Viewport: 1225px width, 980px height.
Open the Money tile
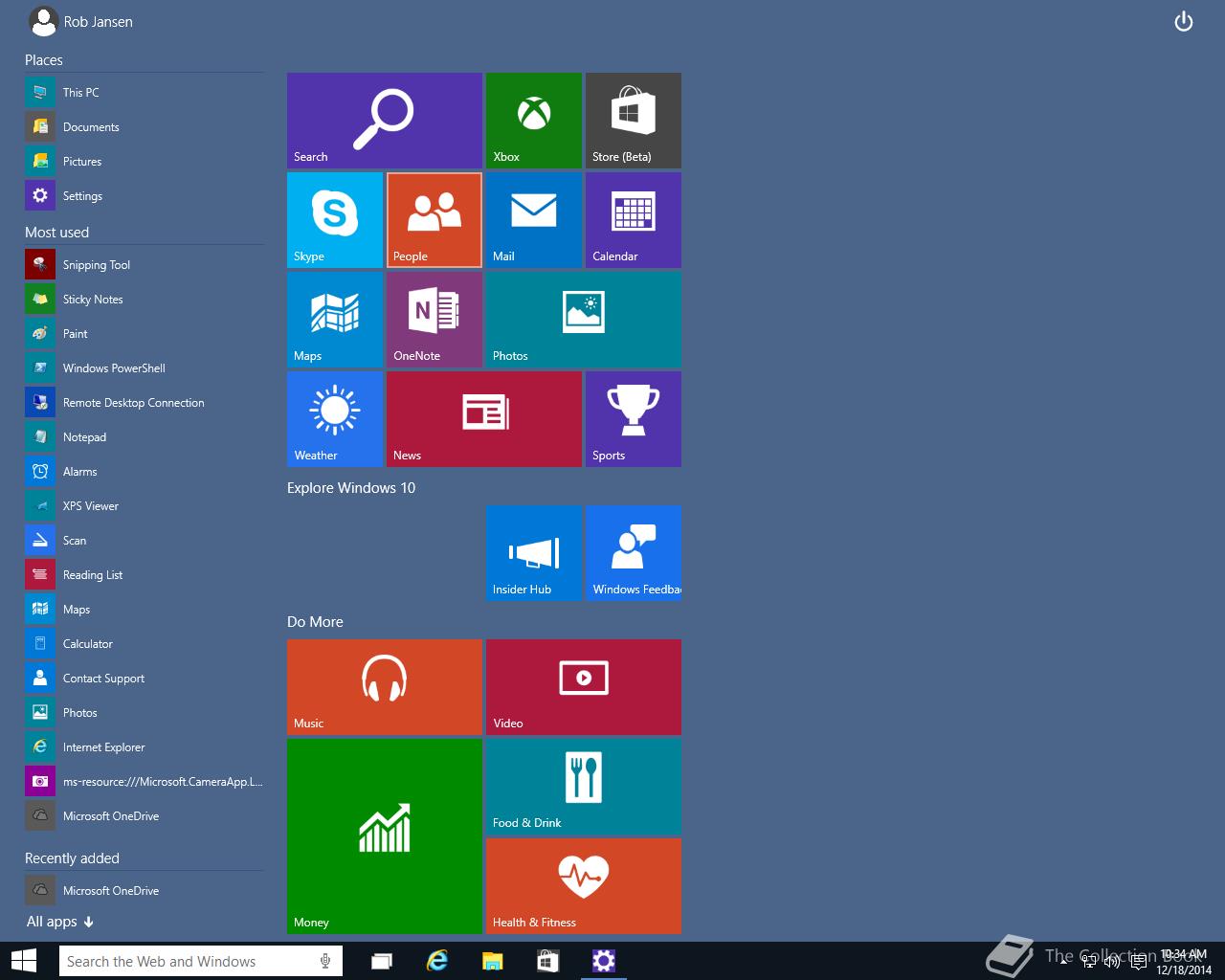coord(385,836)
